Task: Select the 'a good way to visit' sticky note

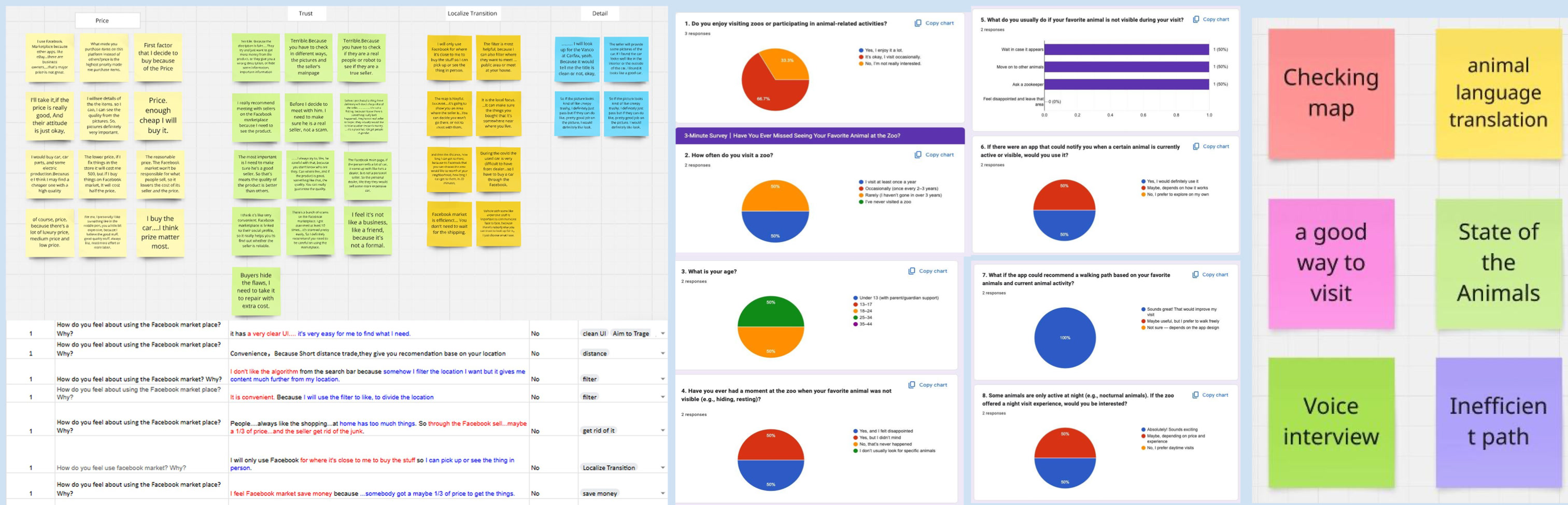Action: coord(1331,264)
